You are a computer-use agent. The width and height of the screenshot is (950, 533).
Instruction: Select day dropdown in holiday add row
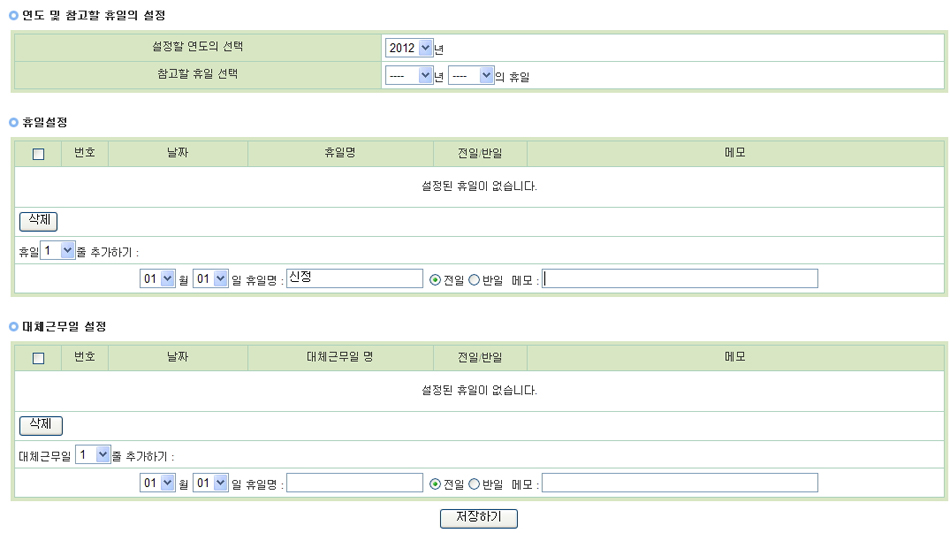coord(210,280)
